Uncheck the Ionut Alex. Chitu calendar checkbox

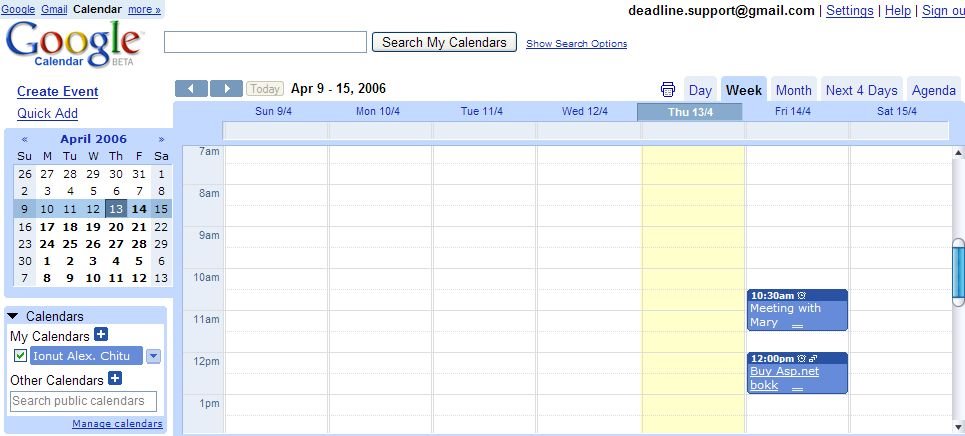pyautogui.click(x=20, y=355)
